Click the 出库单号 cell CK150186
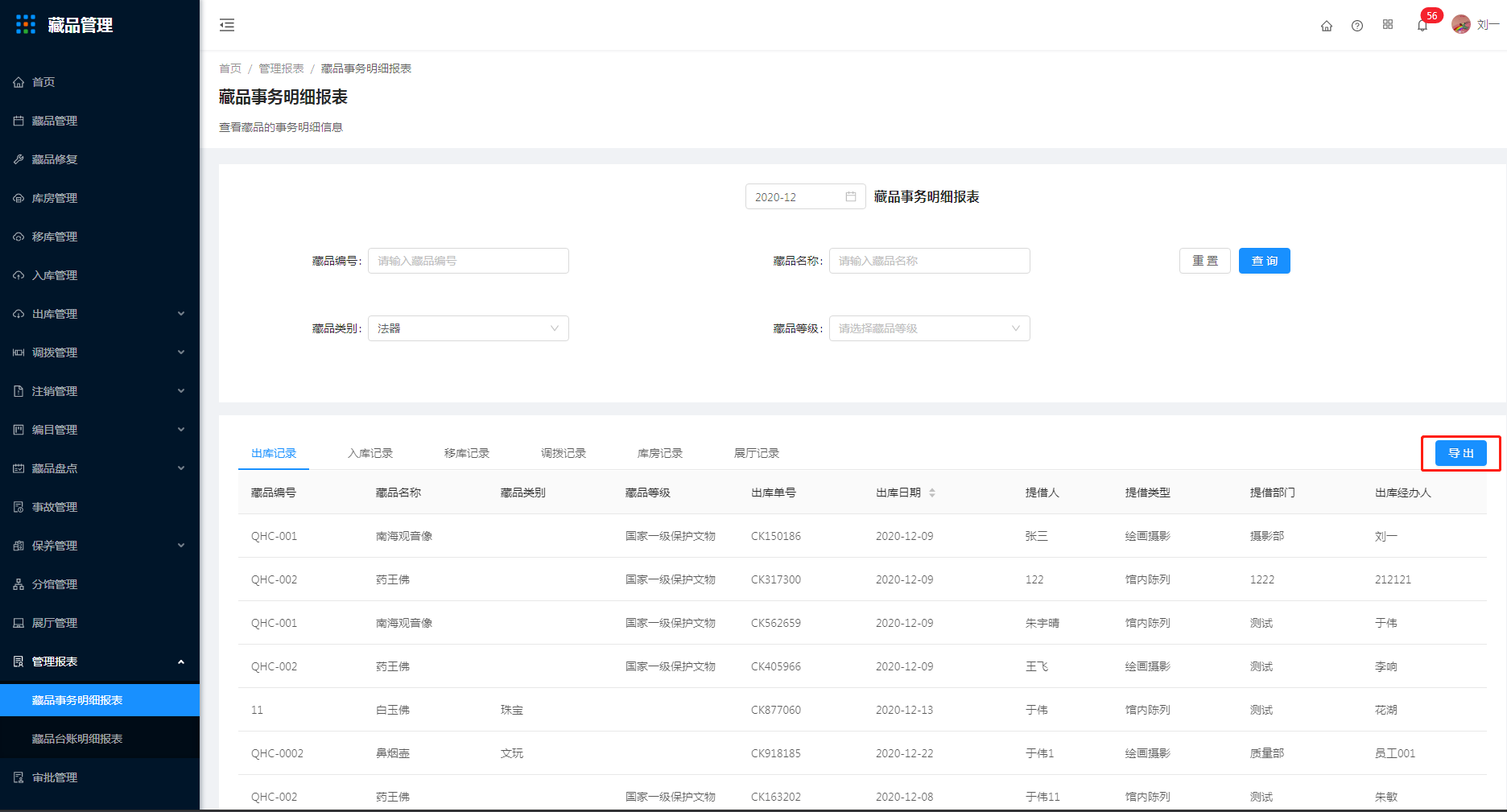The width and height of the screenshot is (1507, 812). 776,536
